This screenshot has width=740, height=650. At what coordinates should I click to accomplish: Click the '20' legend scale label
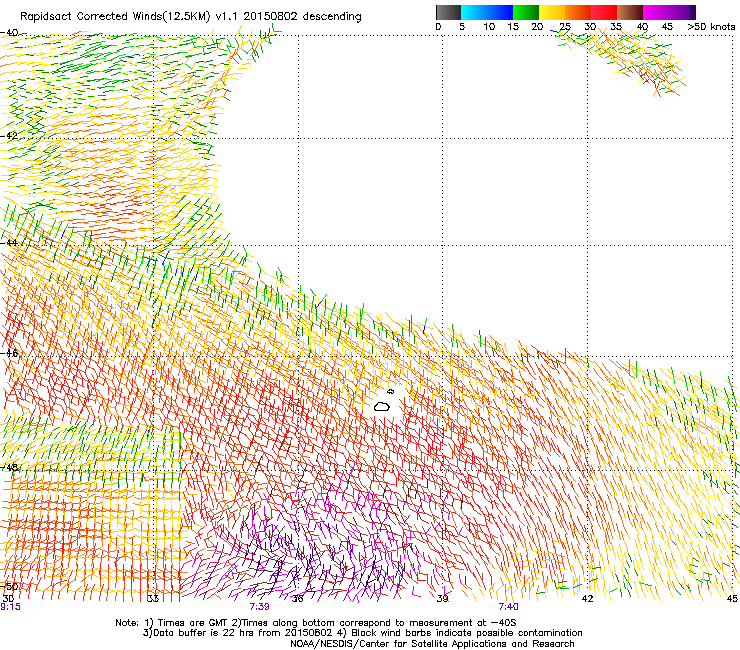(x=537, y=27)
